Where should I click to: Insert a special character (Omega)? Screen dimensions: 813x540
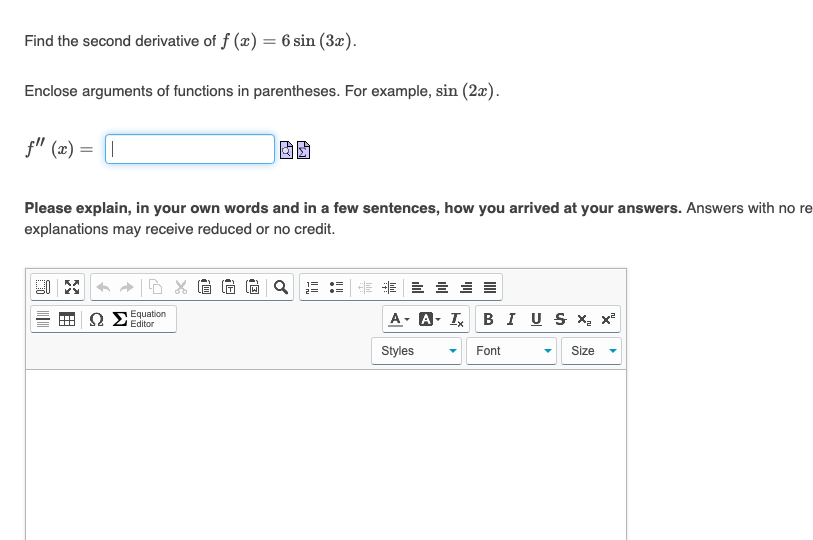click(x=96, y=319)
